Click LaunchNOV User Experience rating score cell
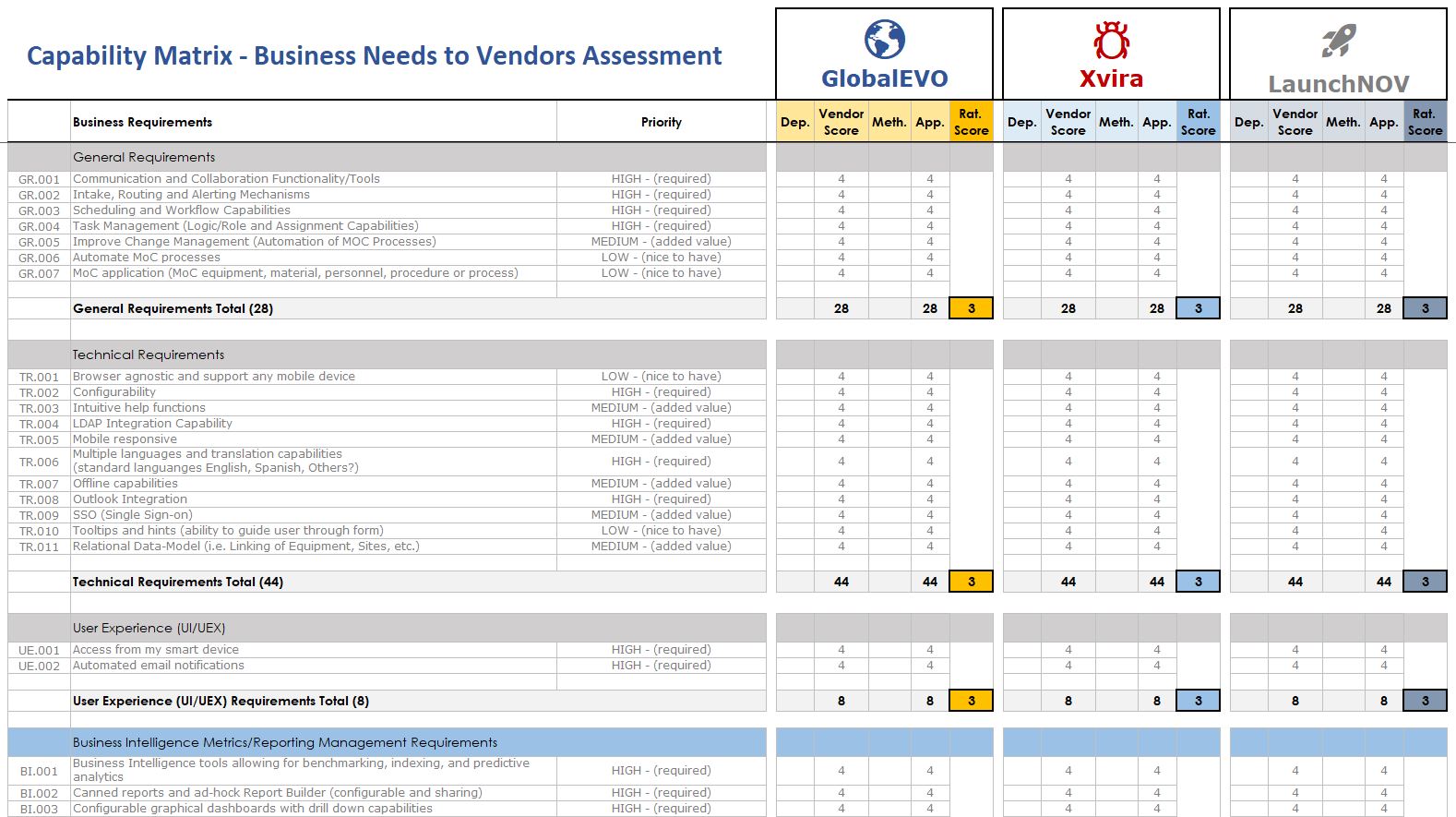1456x817 pixels. (1425, 701)
